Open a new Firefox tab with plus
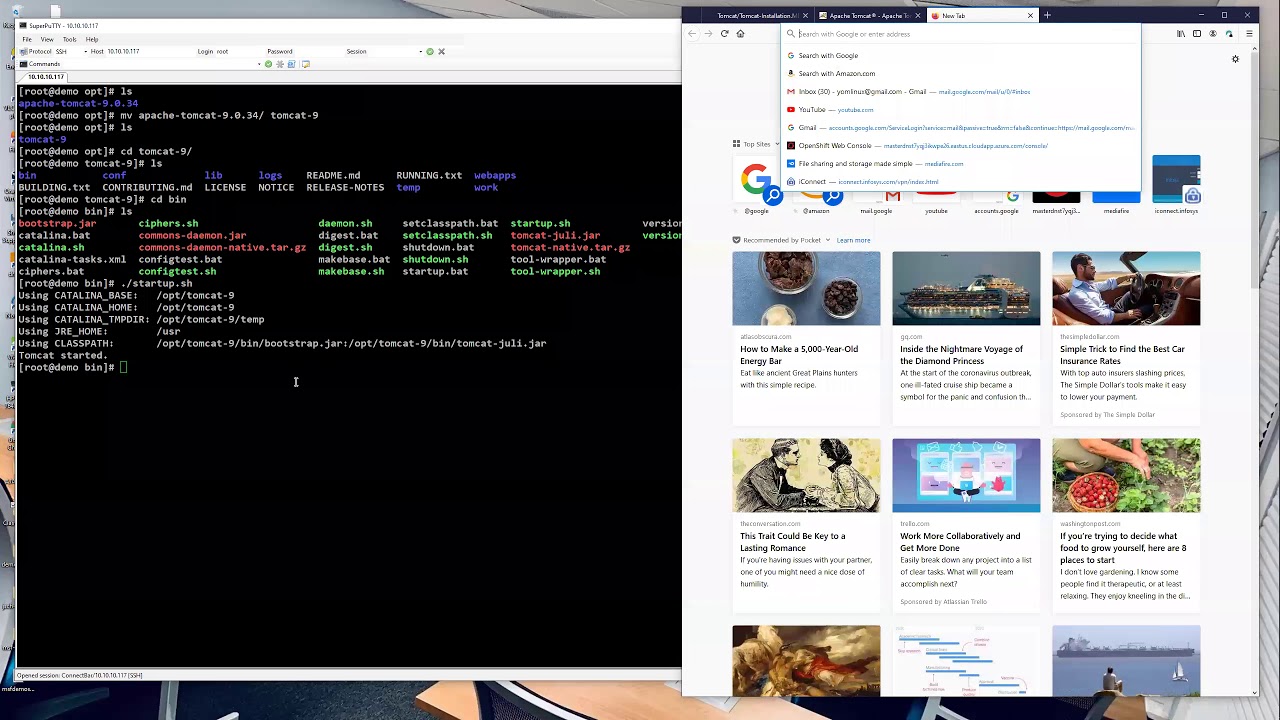Image resolution: width=1280 pixels, height=720 pixels. [1047, 16]
